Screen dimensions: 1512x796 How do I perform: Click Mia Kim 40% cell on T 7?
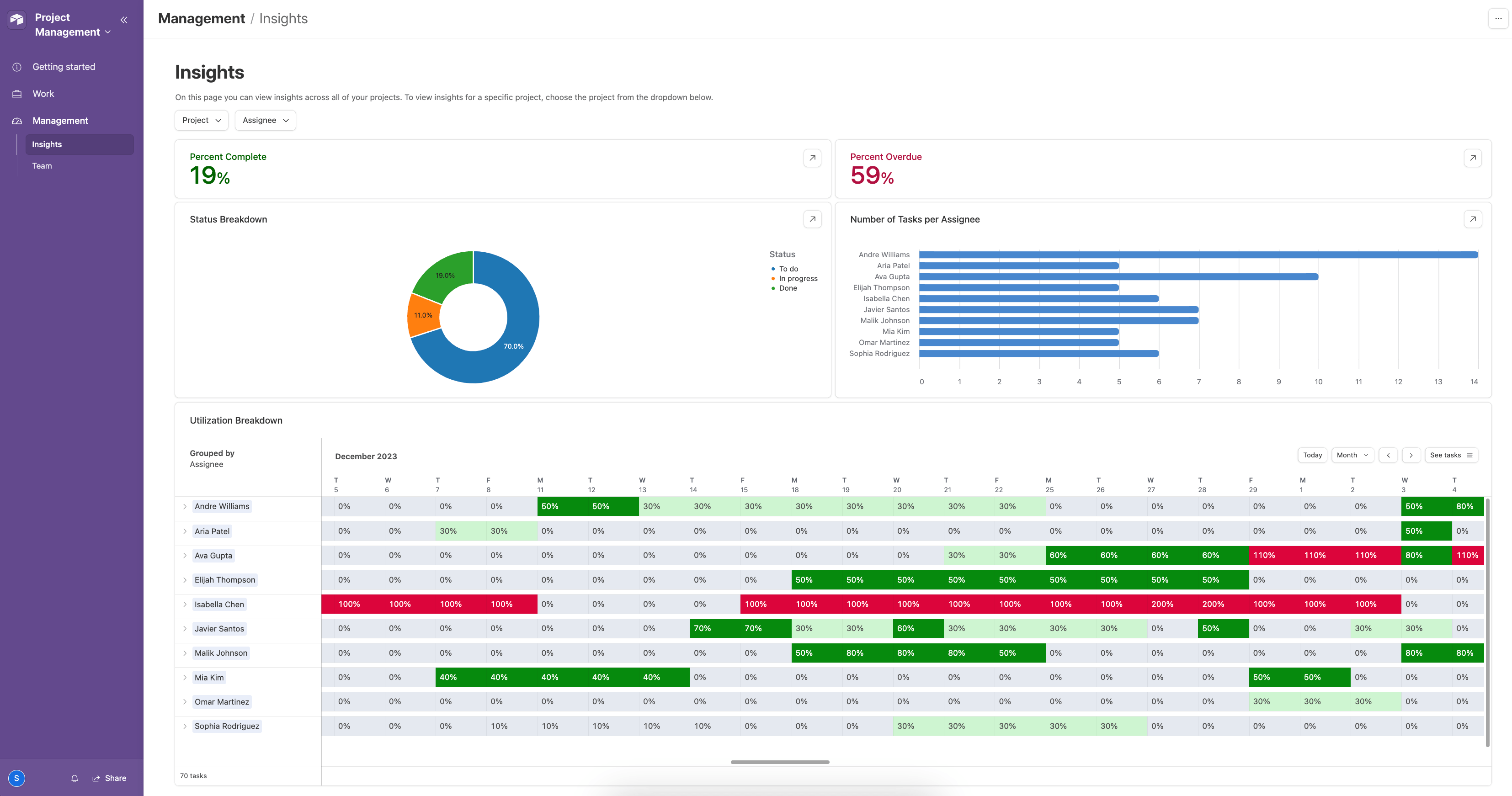(x=460, y=678)
